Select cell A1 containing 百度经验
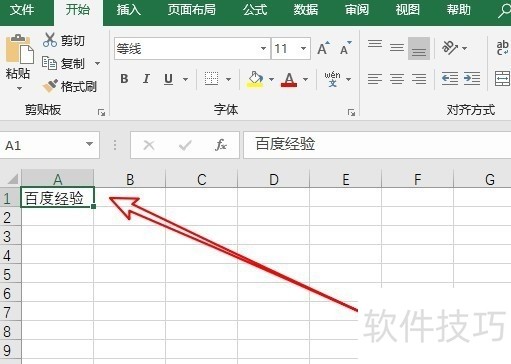The width and height of the screenshot is (511, 364). click(58, 198)
